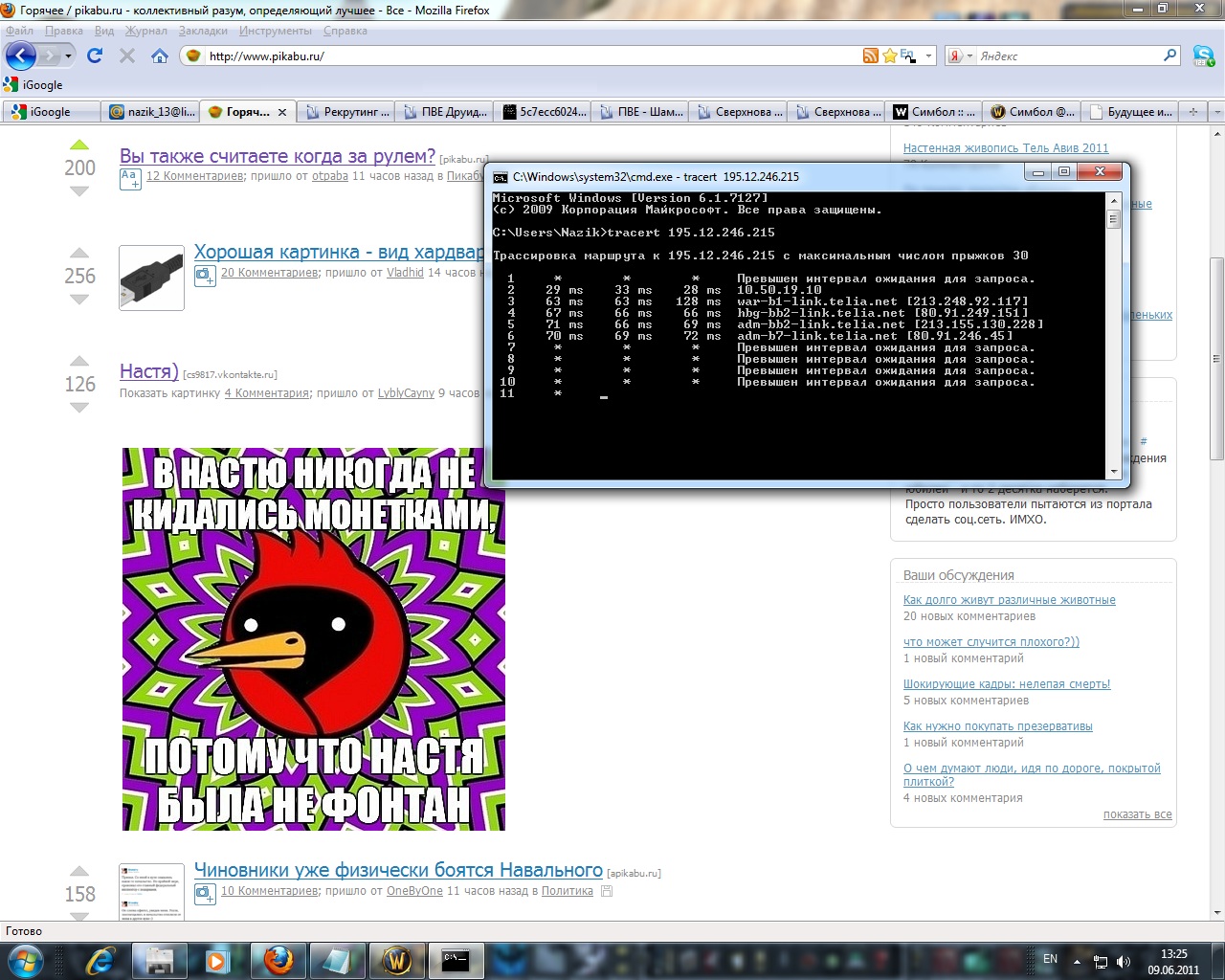Open 'Как долго живут различные животные' discussion

point(1010,600)
